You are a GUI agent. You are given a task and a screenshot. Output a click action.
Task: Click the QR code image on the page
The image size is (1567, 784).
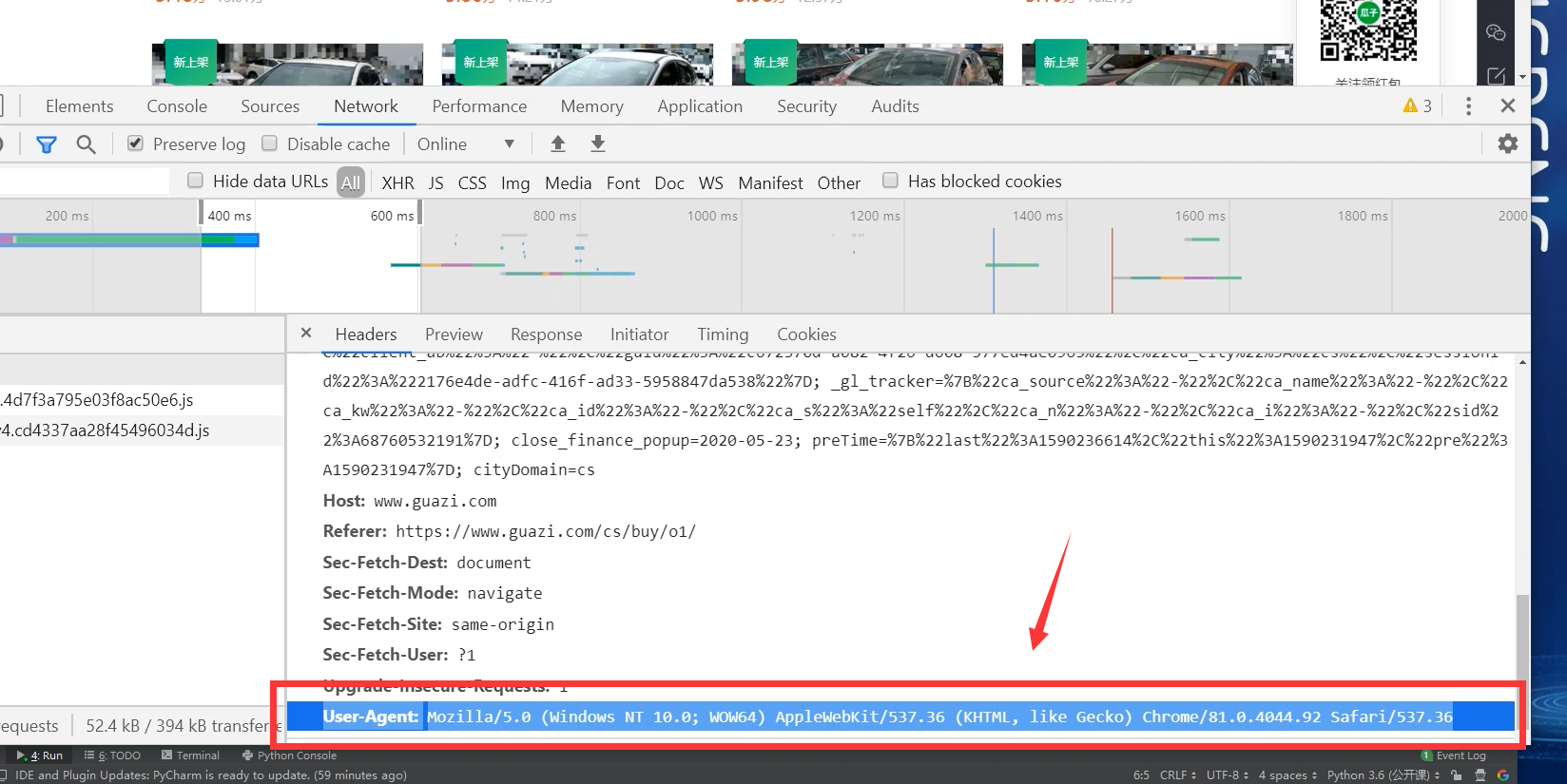(x=1368, y=30)
